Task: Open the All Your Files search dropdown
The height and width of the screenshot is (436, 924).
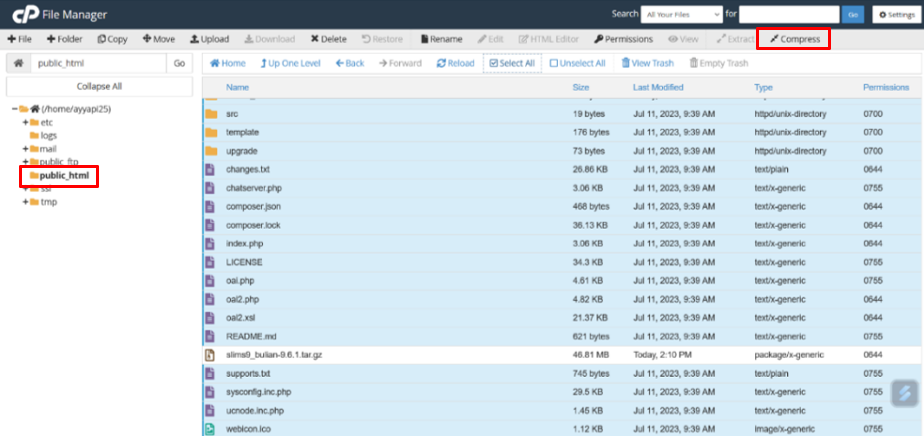Action: pos(682,14)
